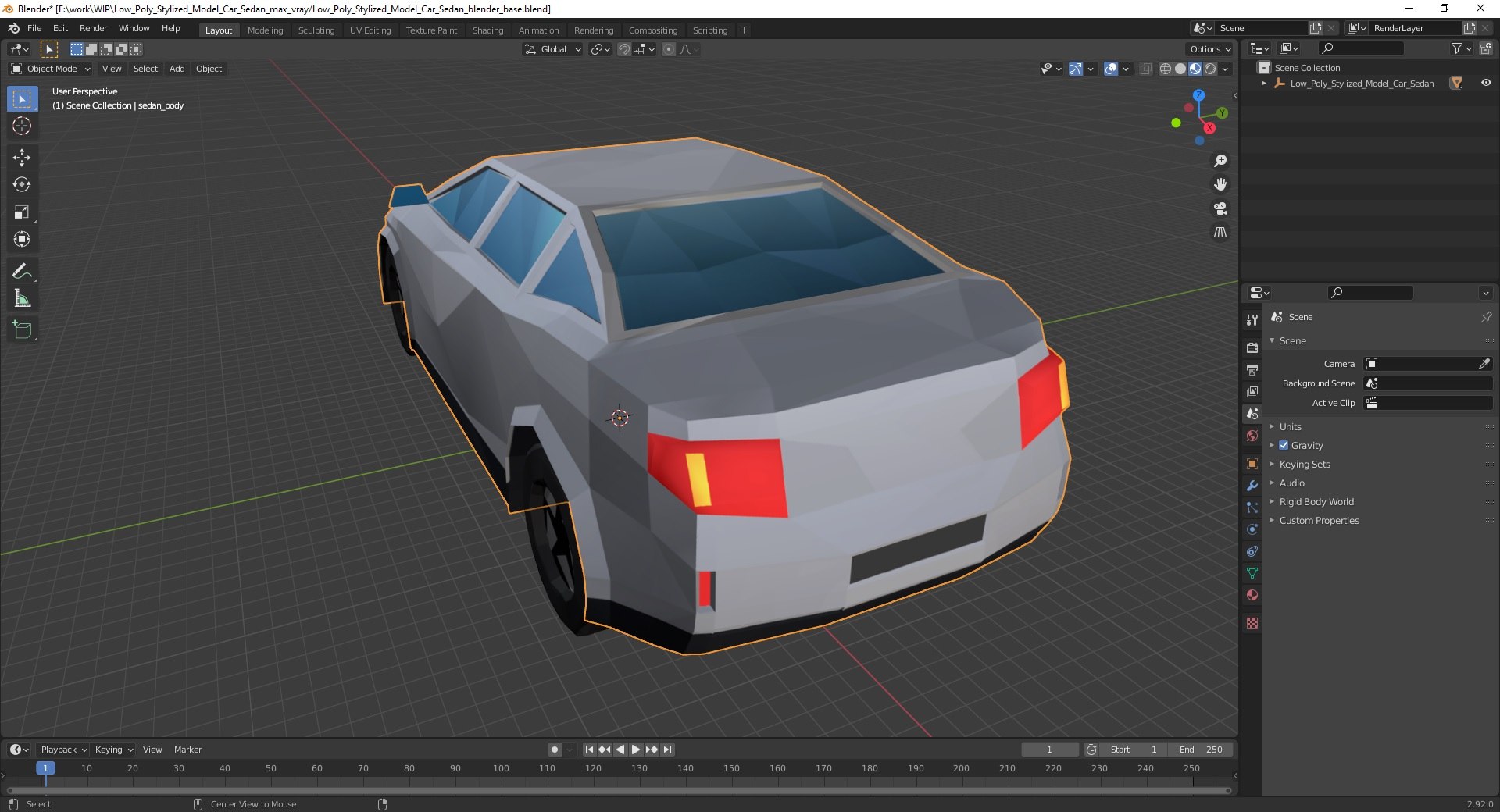Open the Particle properties tab

[x=1252, y=507]
